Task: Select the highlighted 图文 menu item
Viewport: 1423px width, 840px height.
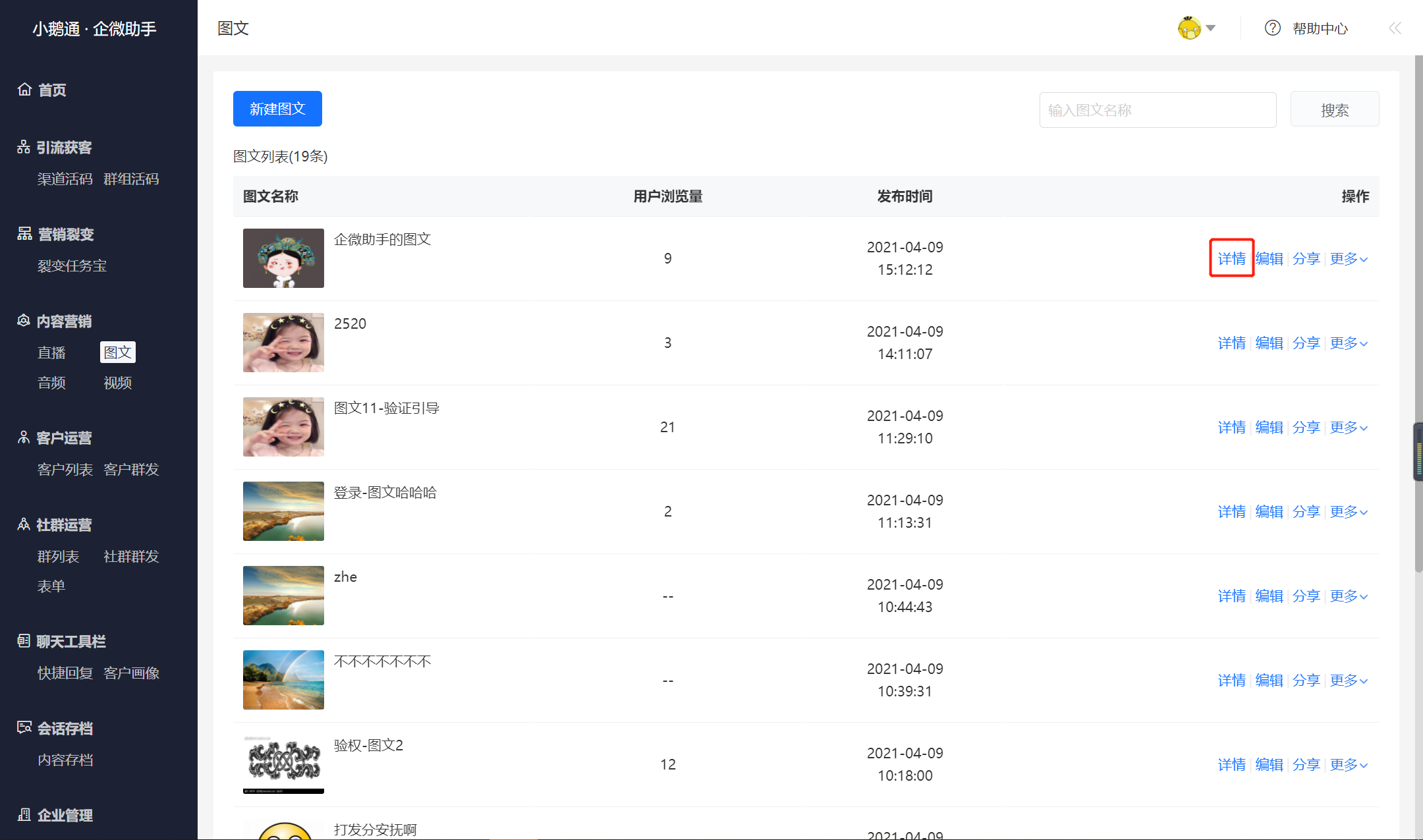Action: [x=118, y=352]
